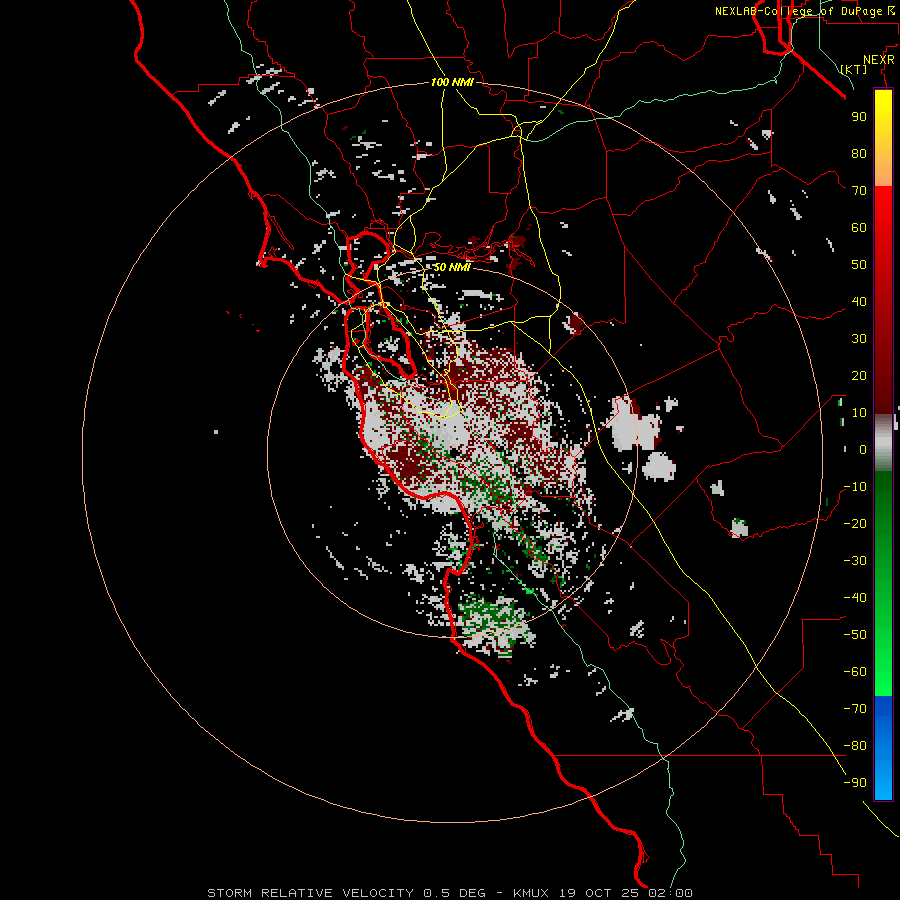Click the positive "50" scale label
Image resolution: width=900 pixels, height=900 pixels.
tap(859, 265)
